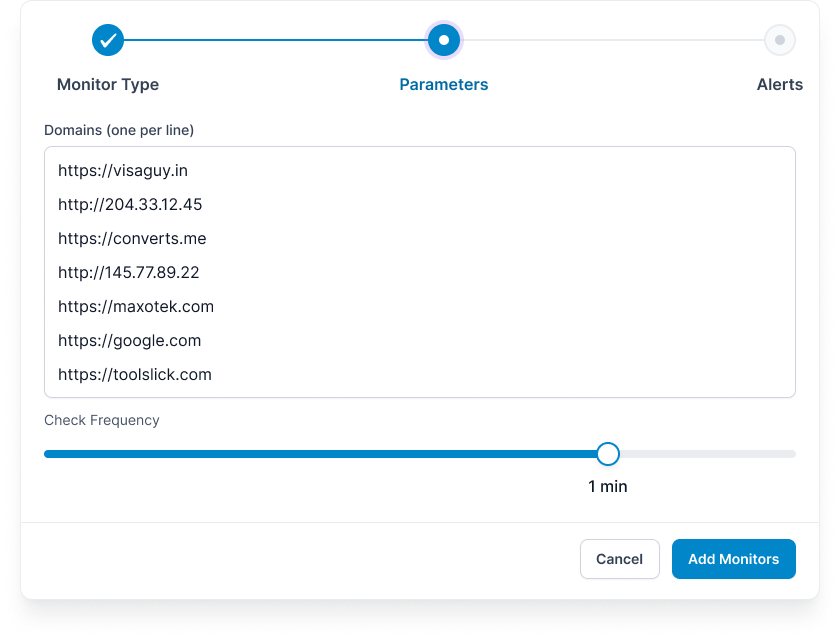Click the inactive Alerts step circle

pyautogui.click(x=779, y=40)
